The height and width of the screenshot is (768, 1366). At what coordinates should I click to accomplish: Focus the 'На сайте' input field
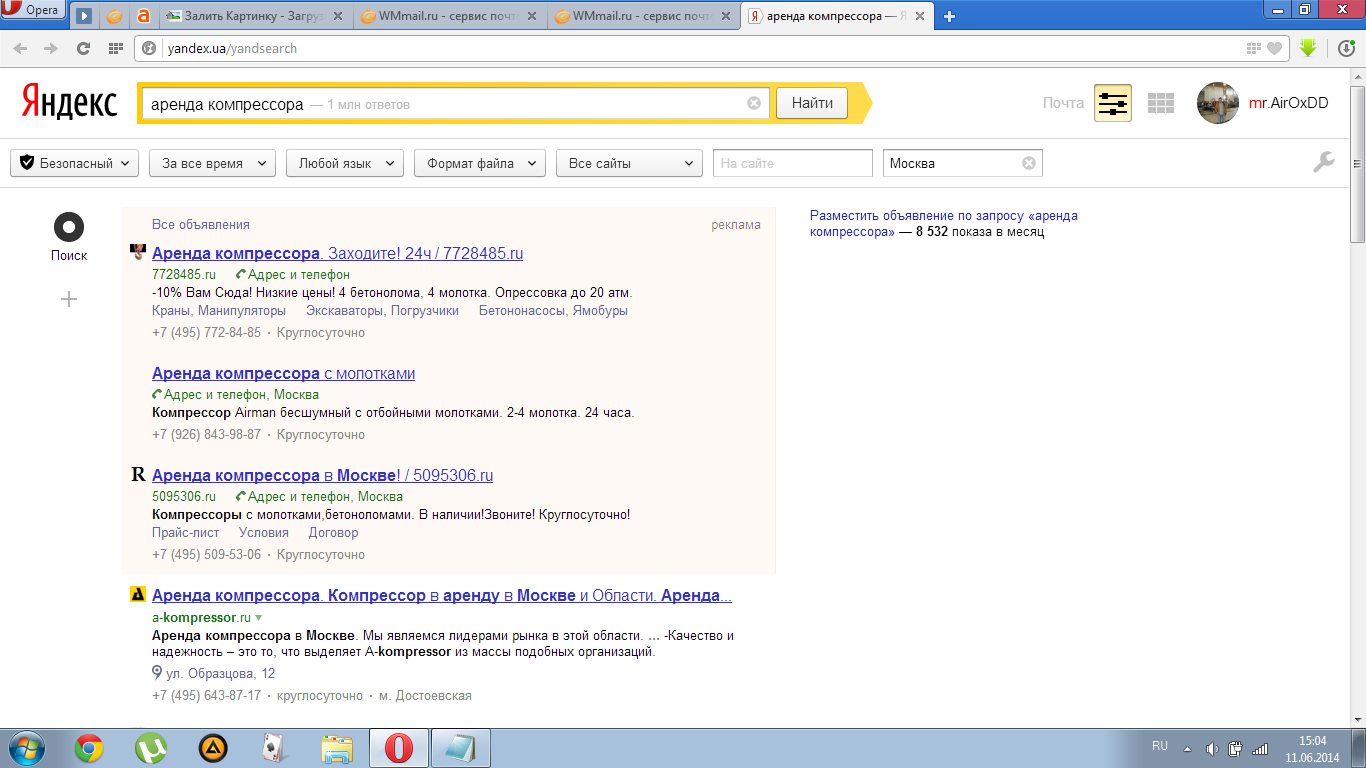coord(793,163)
